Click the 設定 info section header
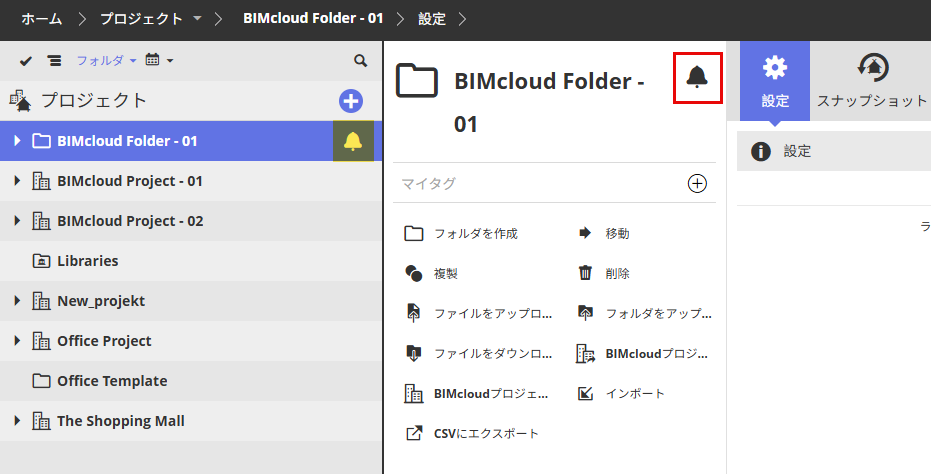Image resolution: width=931 pixels, height=474 pixels. [834, 151]
